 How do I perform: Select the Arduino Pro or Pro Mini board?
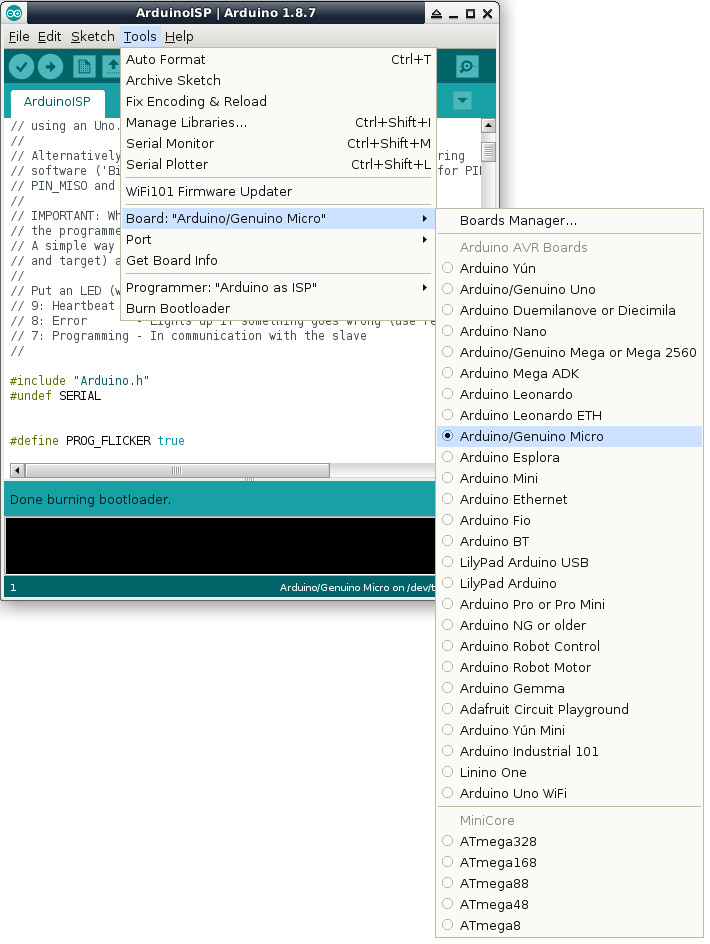click(x=569, y=604)
